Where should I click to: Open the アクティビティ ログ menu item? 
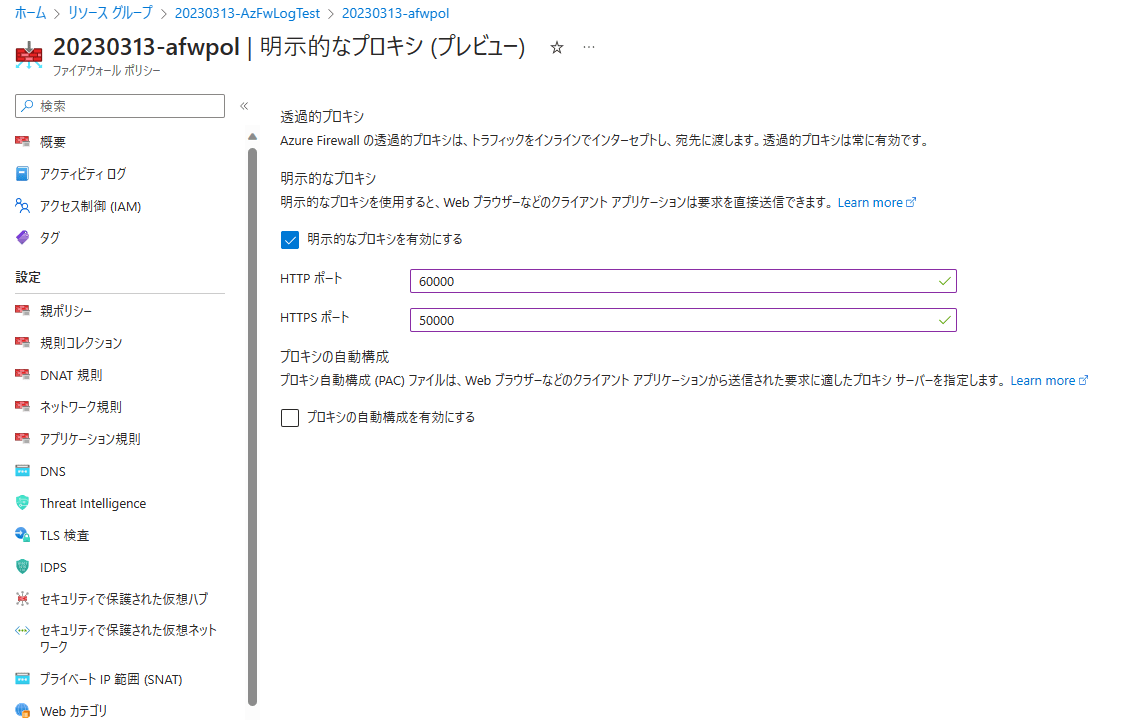[x=83, y=174]
